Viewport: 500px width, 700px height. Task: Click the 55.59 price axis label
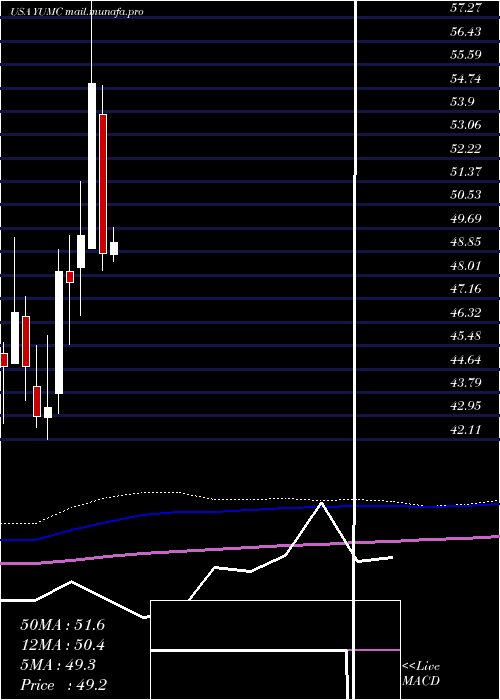pos(466,54)
